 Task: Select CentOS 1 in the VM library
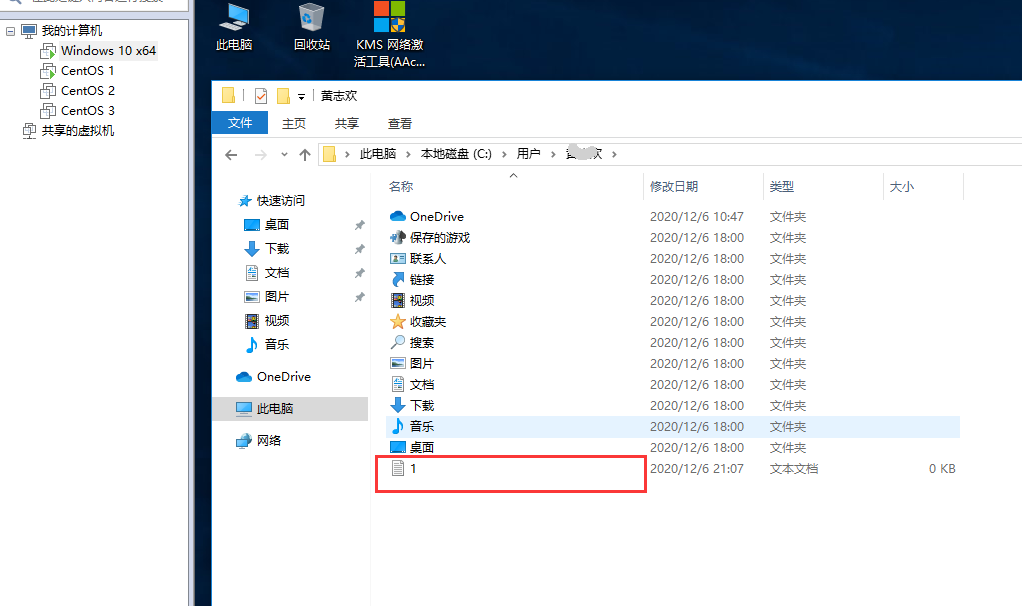87,70
